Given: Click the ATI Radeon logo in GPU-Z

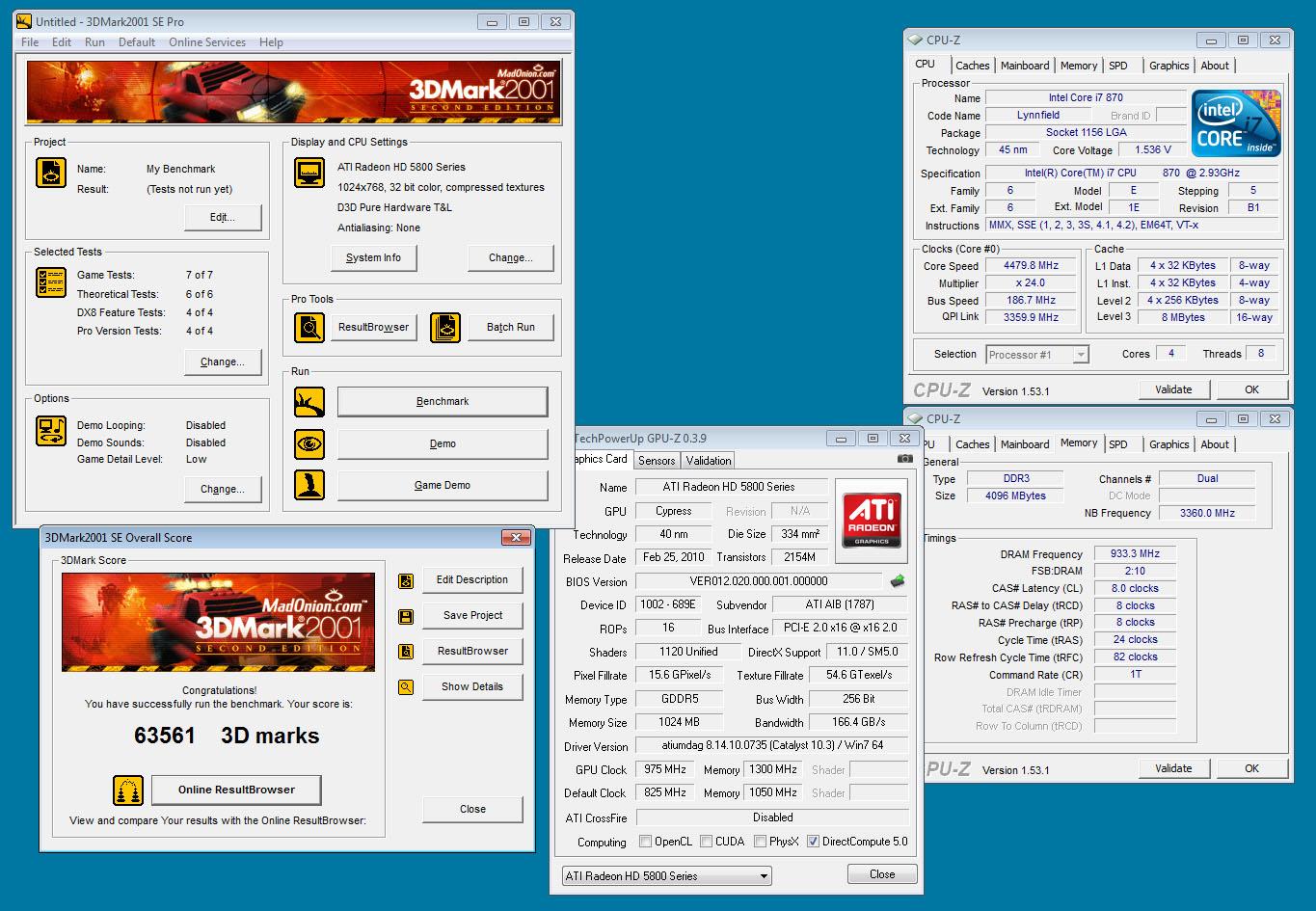Looking at the screenshot, I should 872,521.
